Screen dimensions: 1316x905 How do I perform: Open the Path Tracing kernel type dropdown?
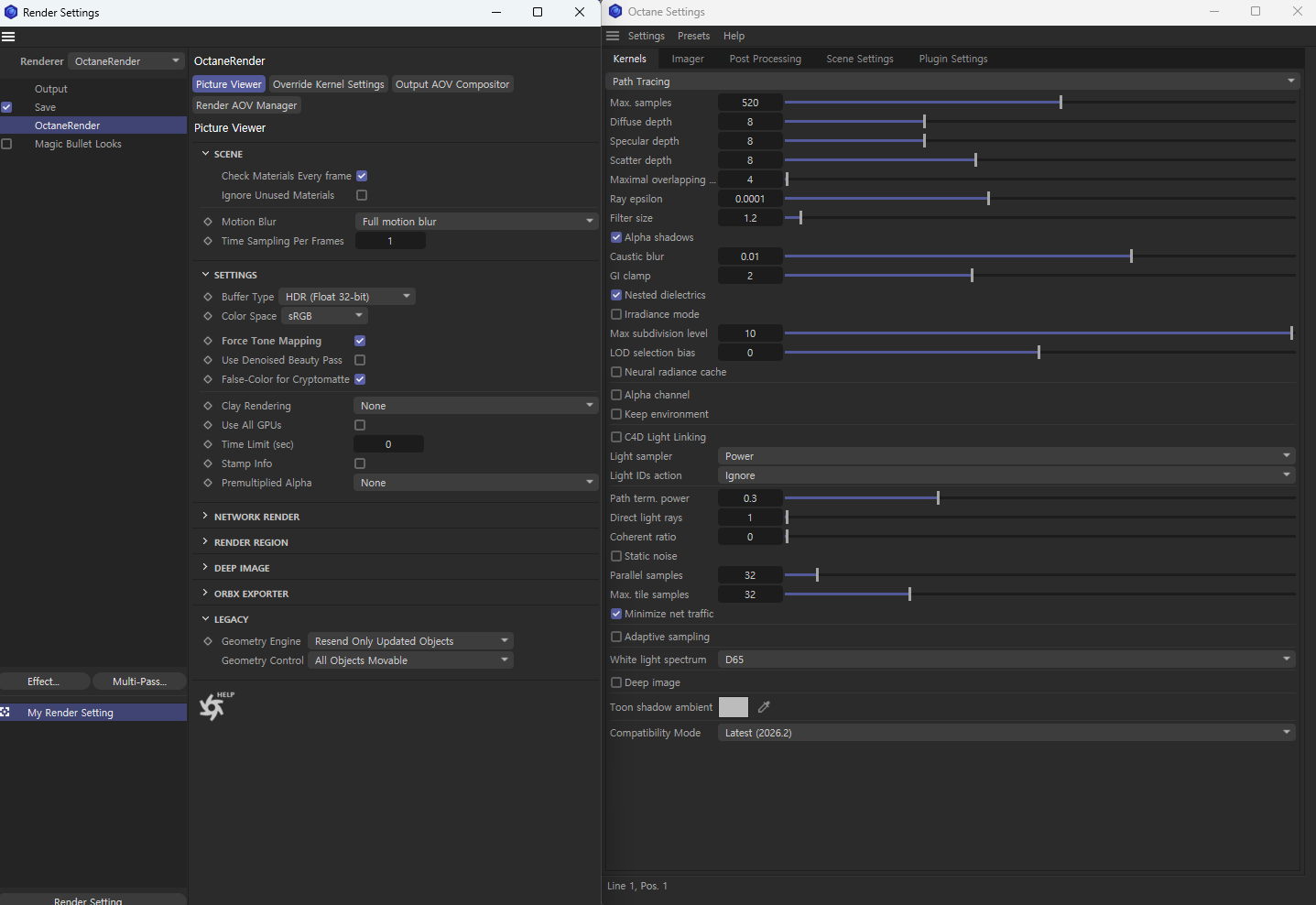coord(953,82)
